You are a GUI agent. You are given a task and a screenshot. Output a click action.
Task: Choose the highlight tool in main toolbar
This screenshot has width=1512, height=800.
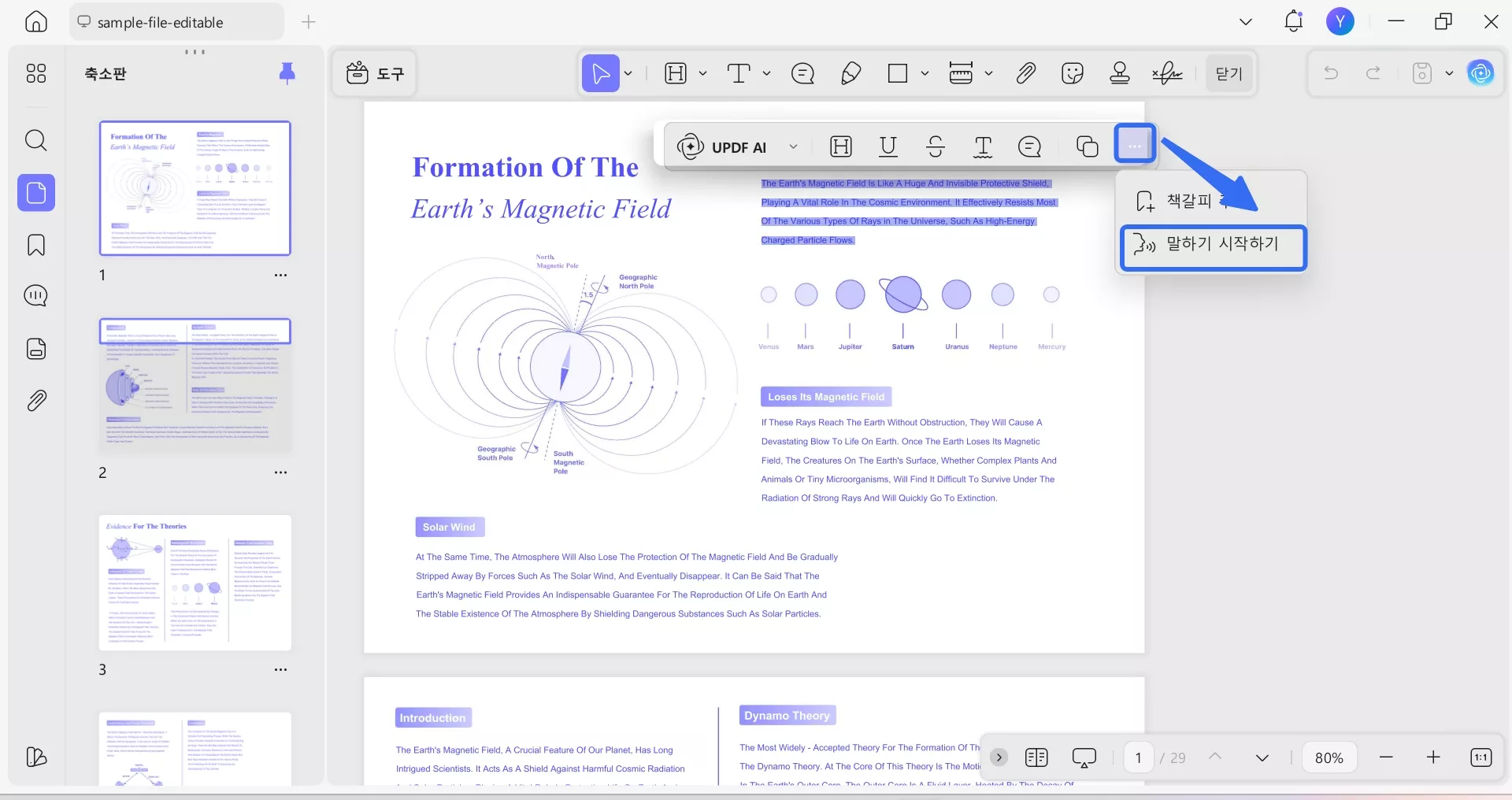coord(676,73)
